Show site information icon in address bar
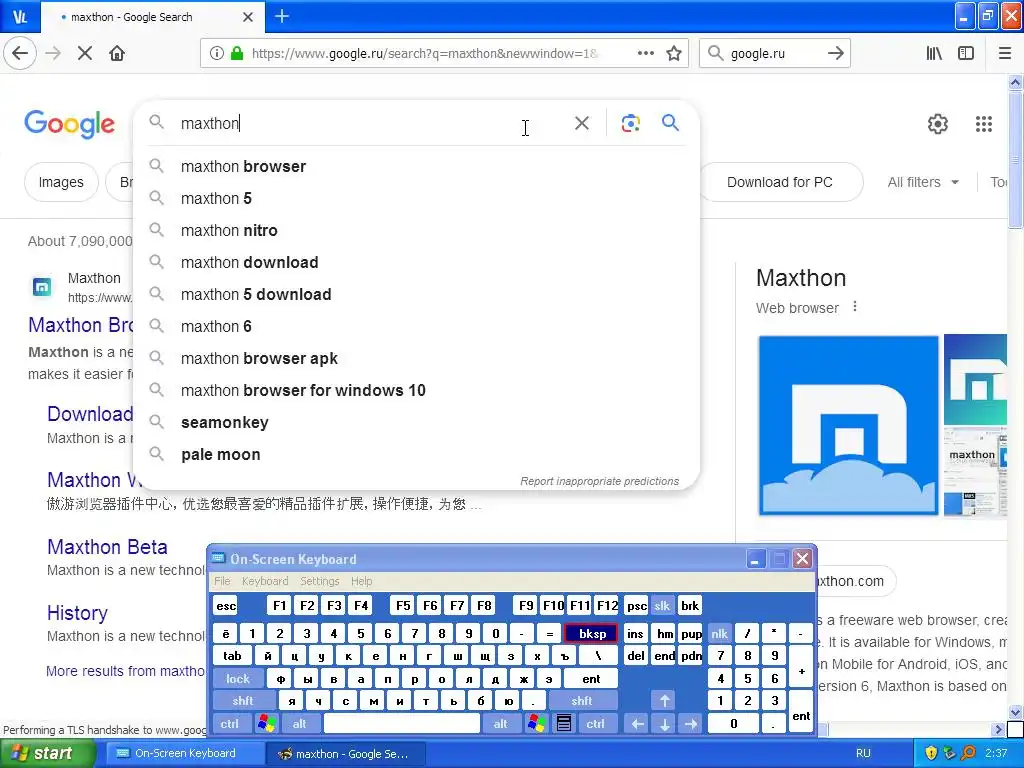Screen dimensions: 1024x768 pos(217,54)
